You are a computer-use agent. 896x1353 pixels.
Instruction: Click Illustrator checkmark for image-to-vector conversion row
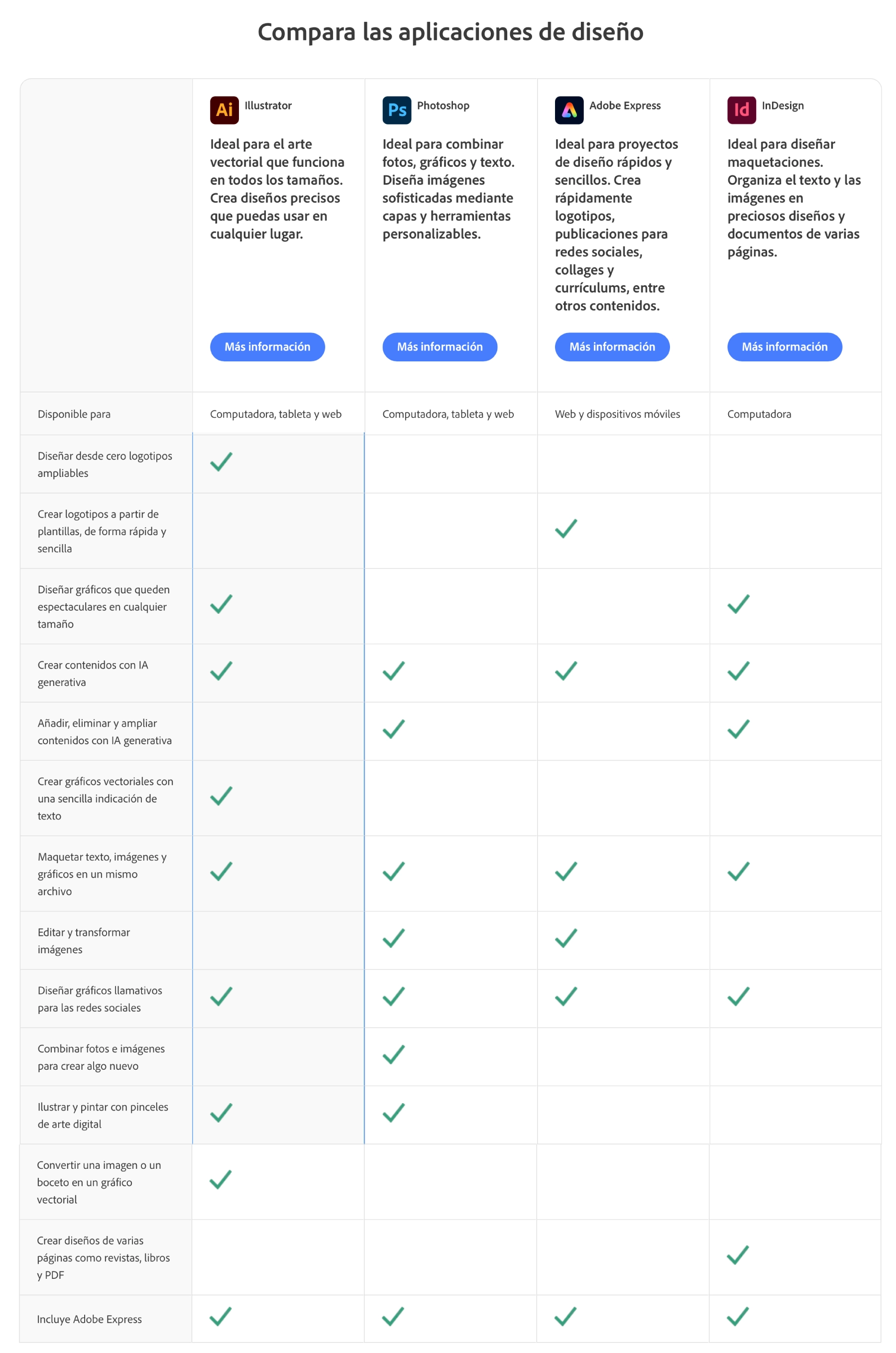coord(221,1179)
